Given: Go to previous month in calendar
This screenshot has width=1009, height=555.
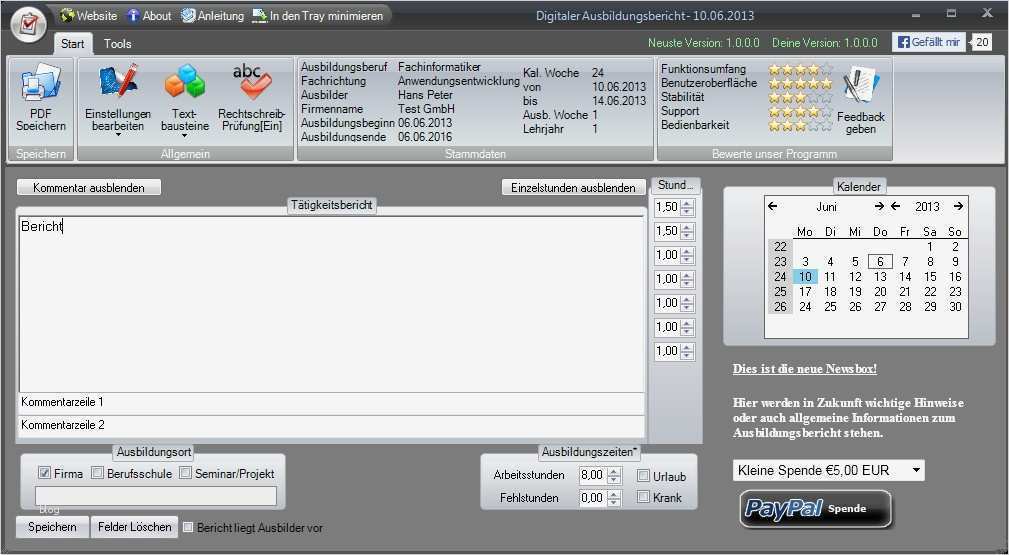Looking at the screenshot, I should click(773, 206).
